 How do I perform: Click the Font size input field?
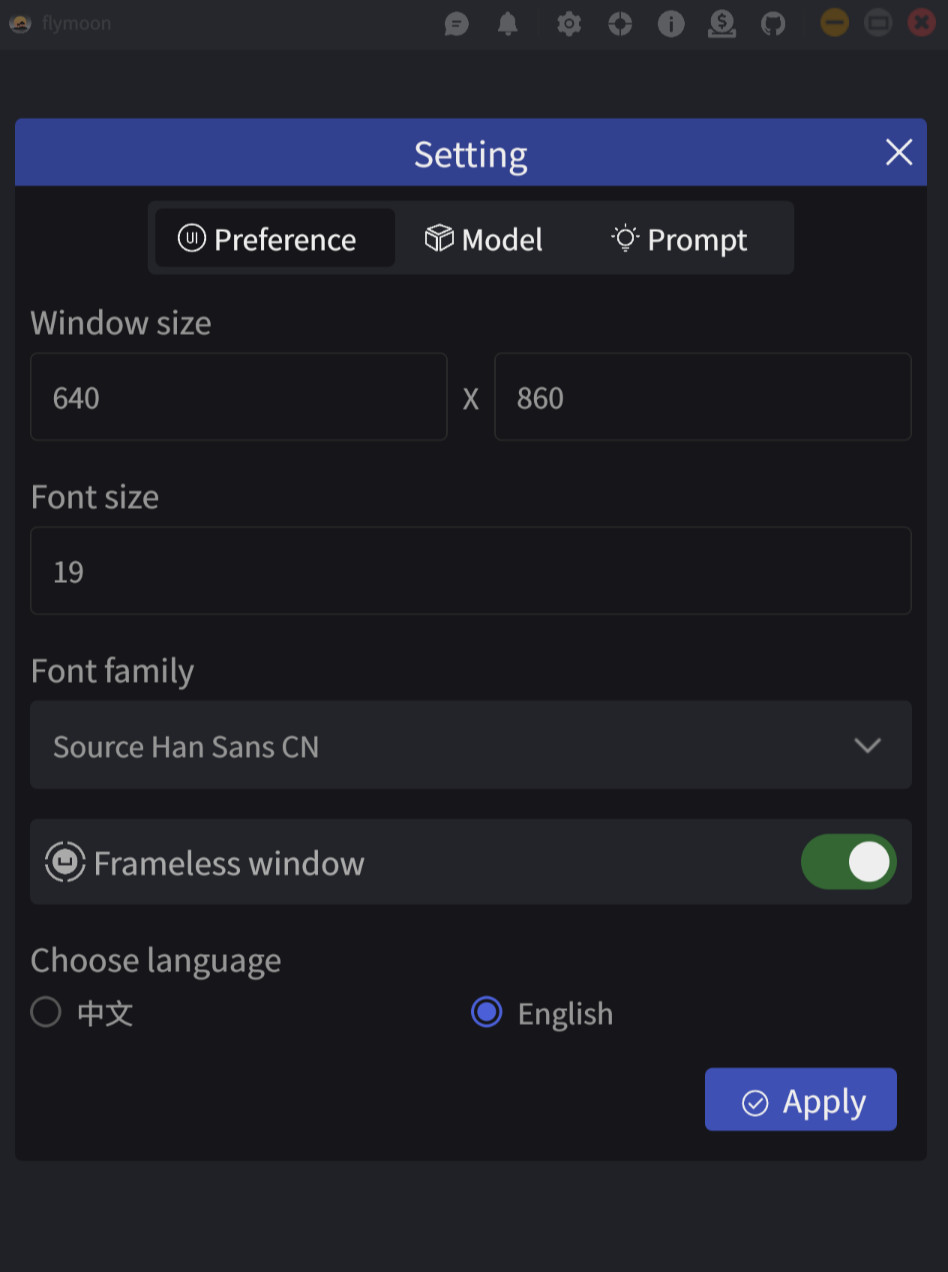(470, 571)
